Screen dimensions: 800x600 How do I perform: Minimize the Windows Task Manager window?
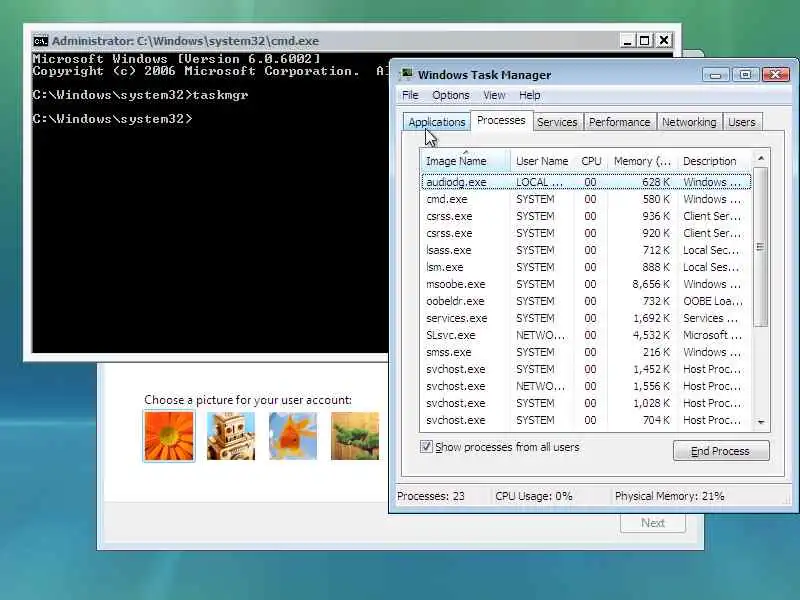715,75
